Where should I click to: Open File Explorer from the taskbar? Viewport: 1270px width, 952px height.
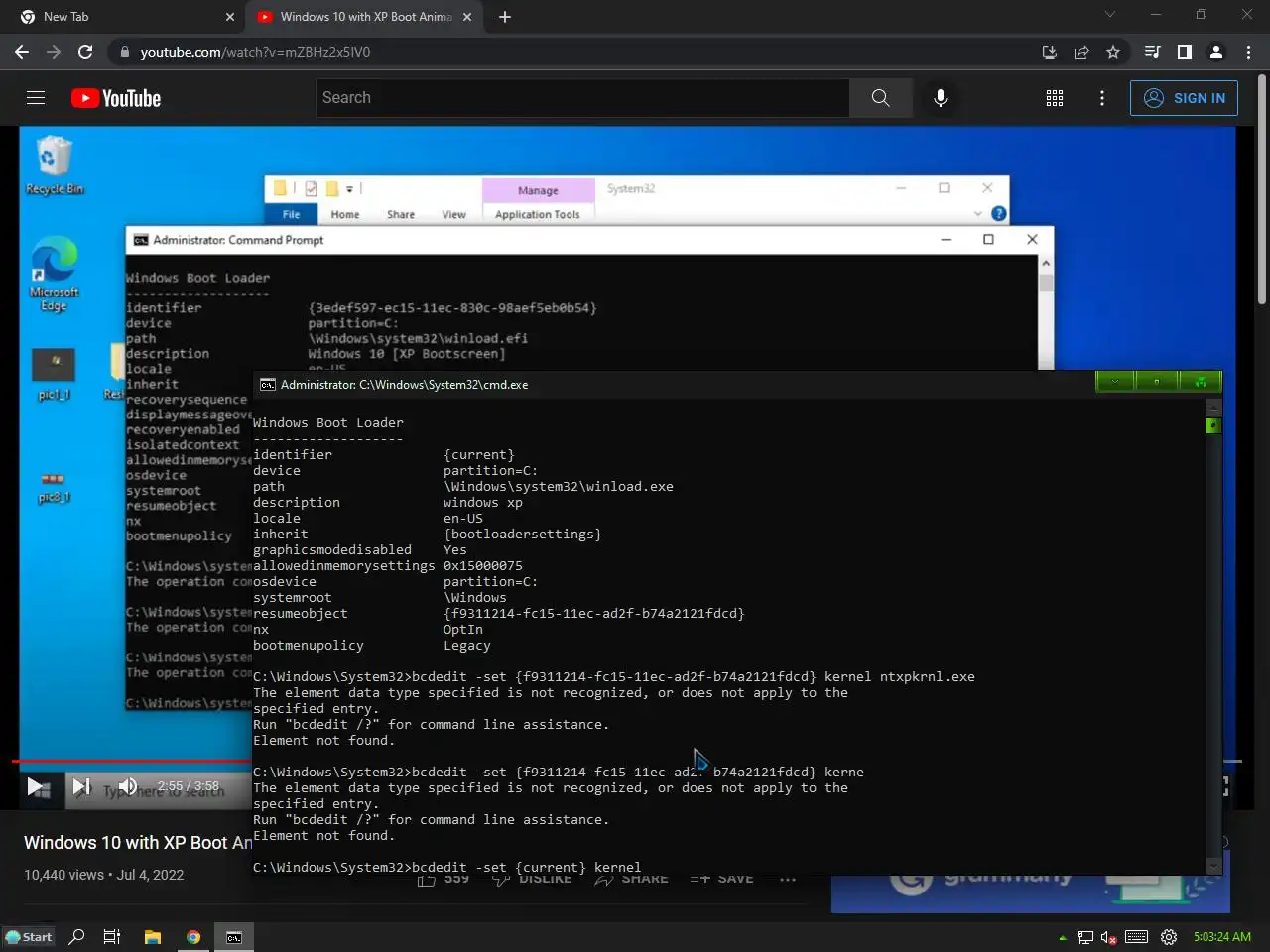tap(153, 937)
